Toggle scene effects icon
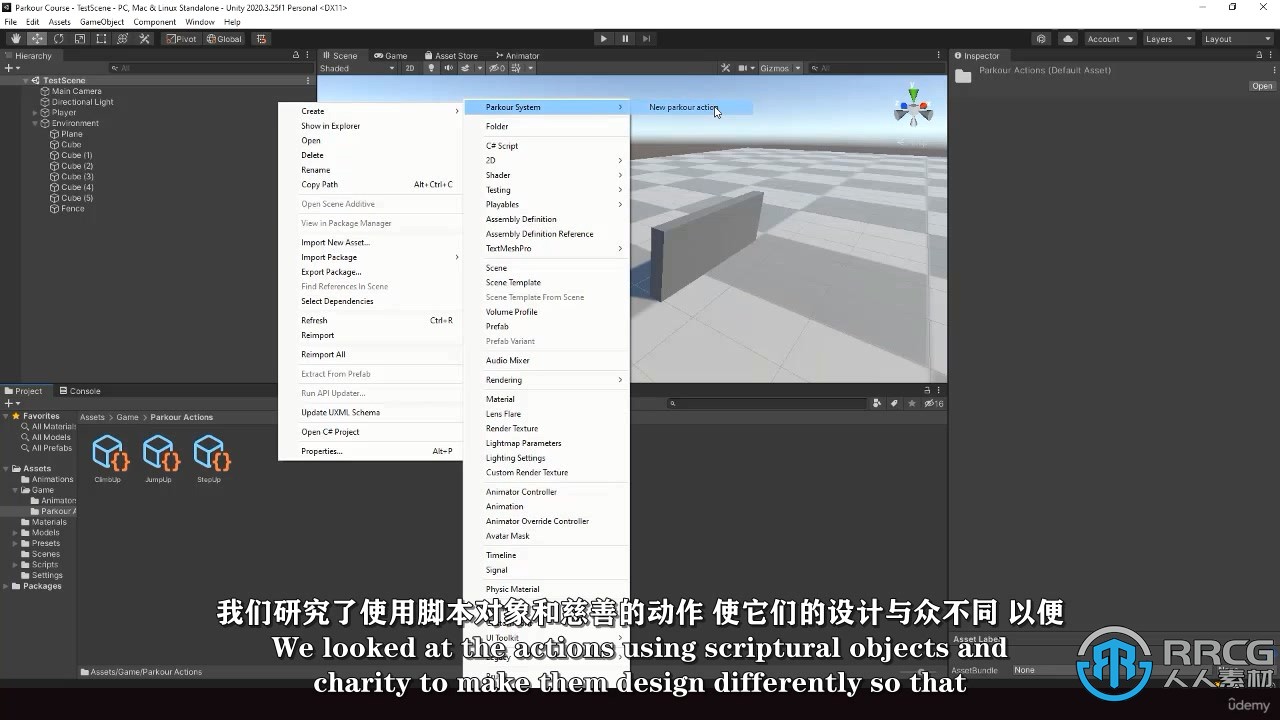 (x=467, y=68)
